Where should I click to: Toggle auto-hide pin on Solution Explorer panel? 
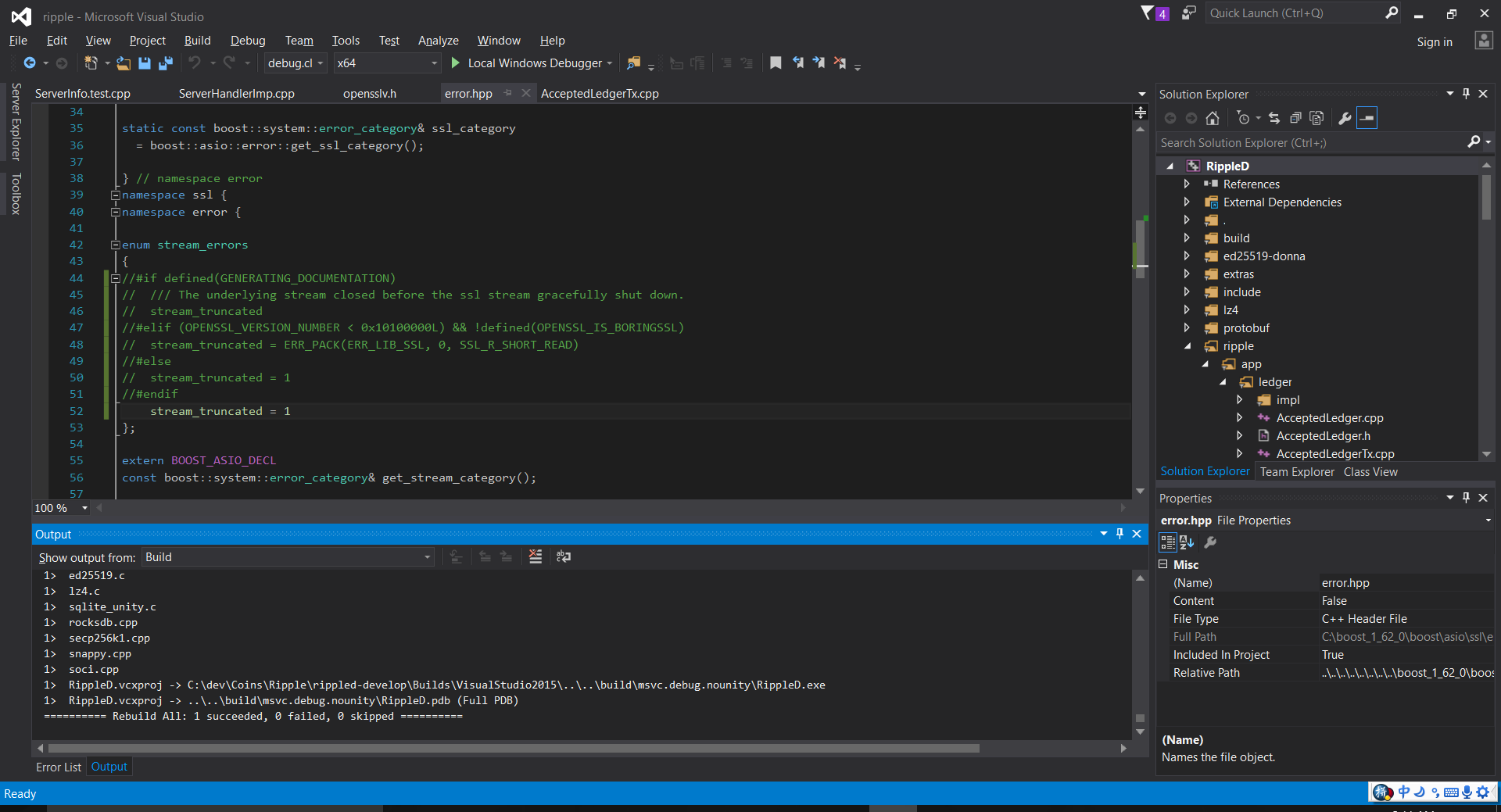pyautogui.click(x=1466, y=94)
